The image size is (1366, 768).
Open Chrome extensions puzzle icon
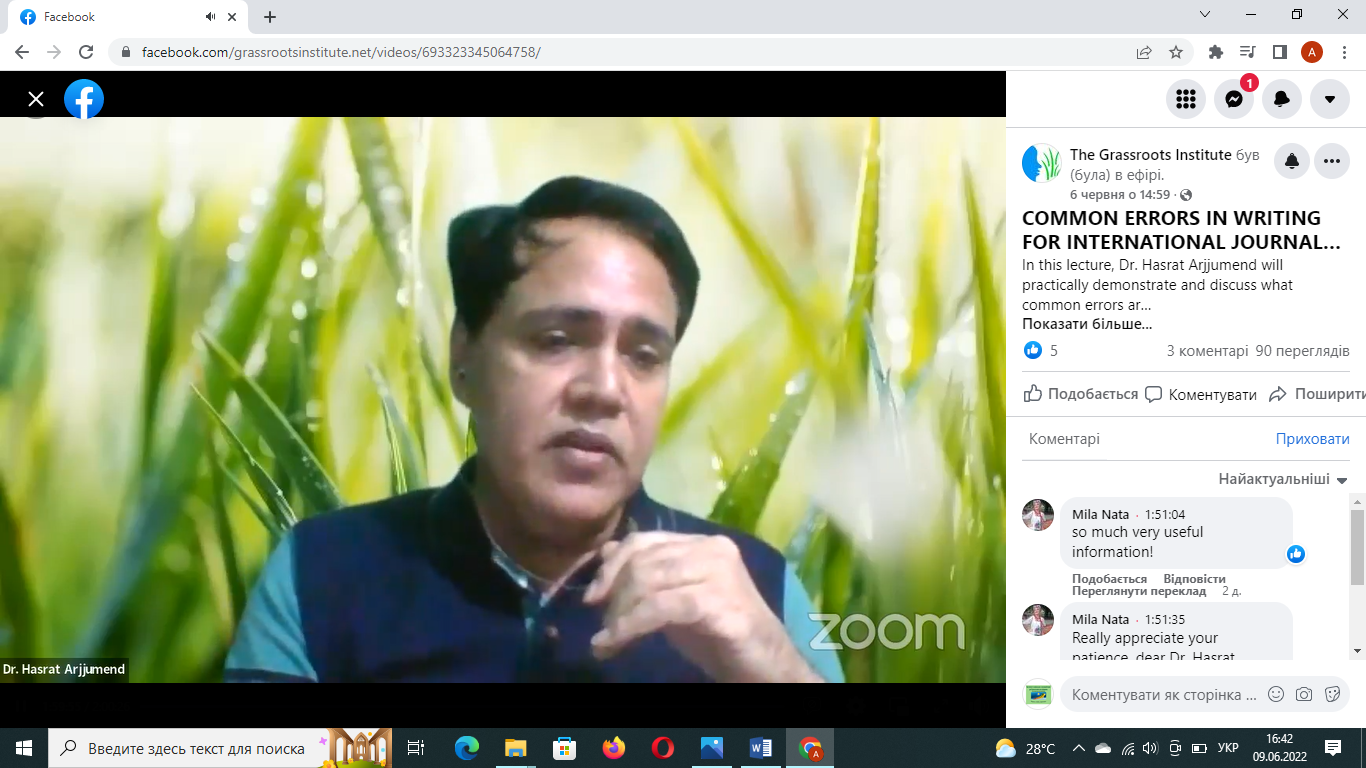[1216, 52]
